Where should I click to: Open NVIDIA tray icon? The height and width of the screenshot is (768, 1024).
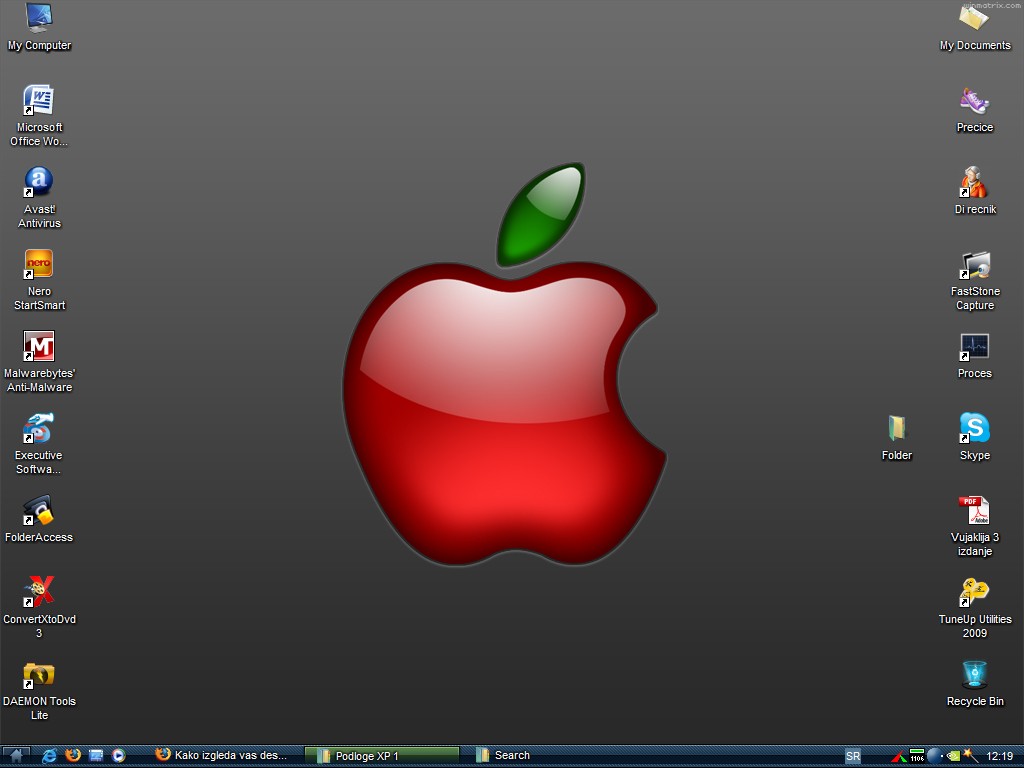pyautogui.click(x=953, y=756)
